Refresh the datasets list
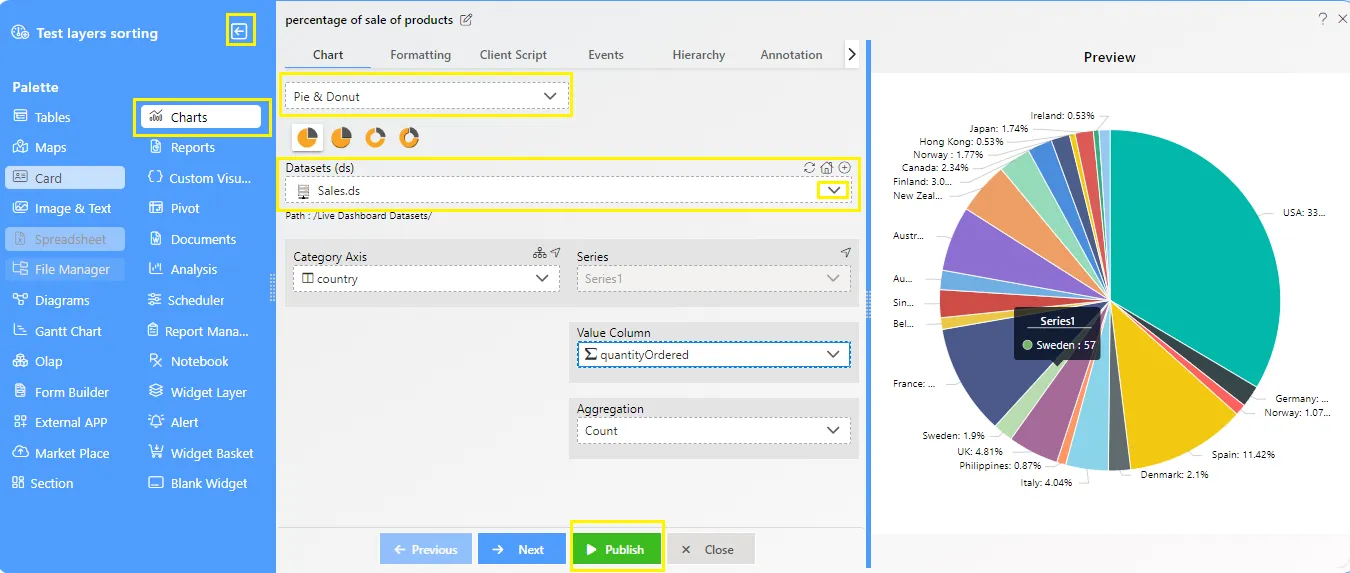1350x573 pixels. [x=810, y=168]
